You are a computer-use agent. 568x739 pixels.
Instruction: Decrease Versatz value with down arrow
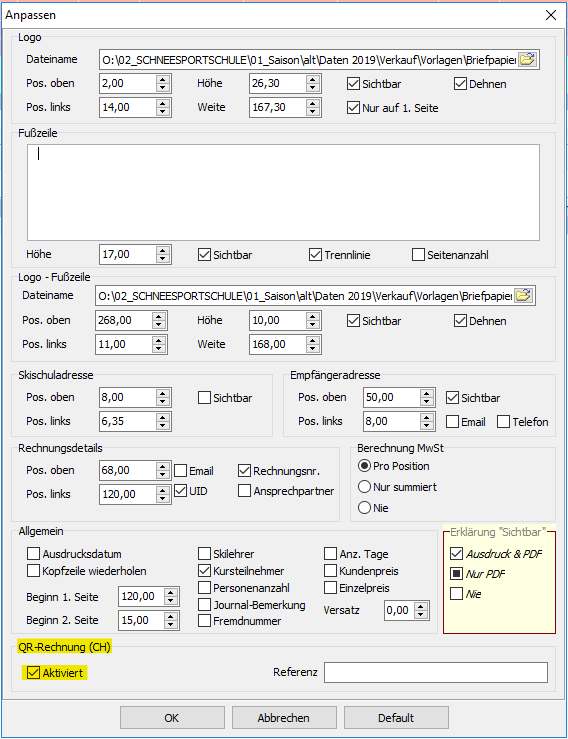point(421,615)
